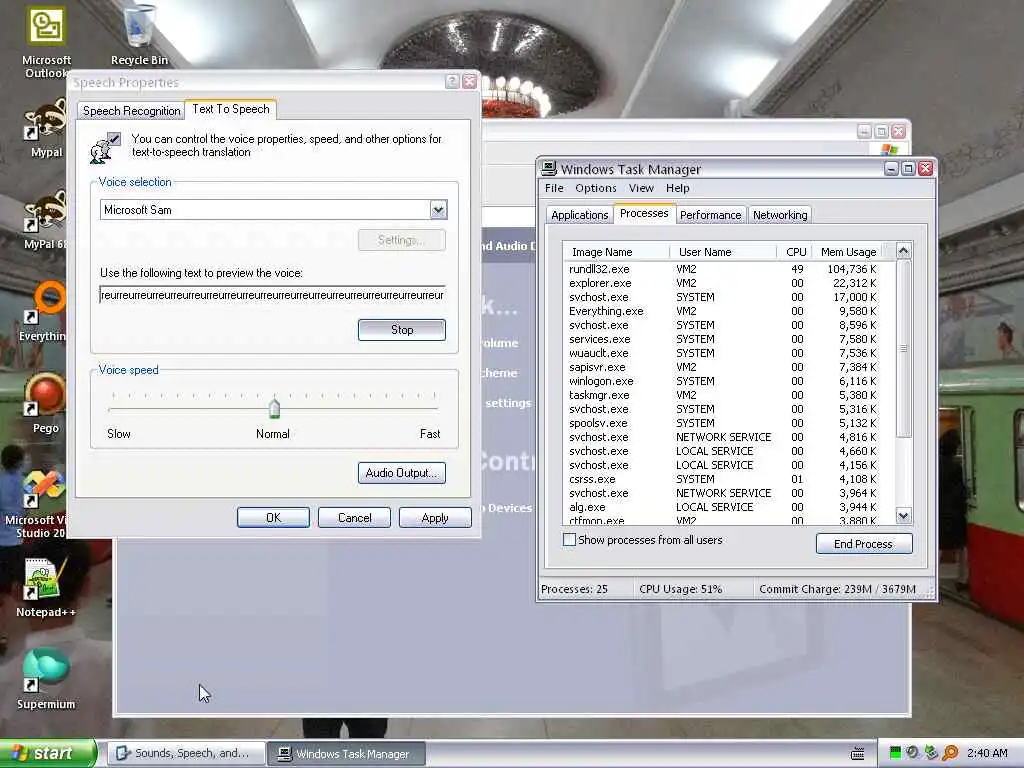Sort processes by Mem Usage column
Image resolution: width=1024 pixels, height=768 pixels.
tap(848, 252)
